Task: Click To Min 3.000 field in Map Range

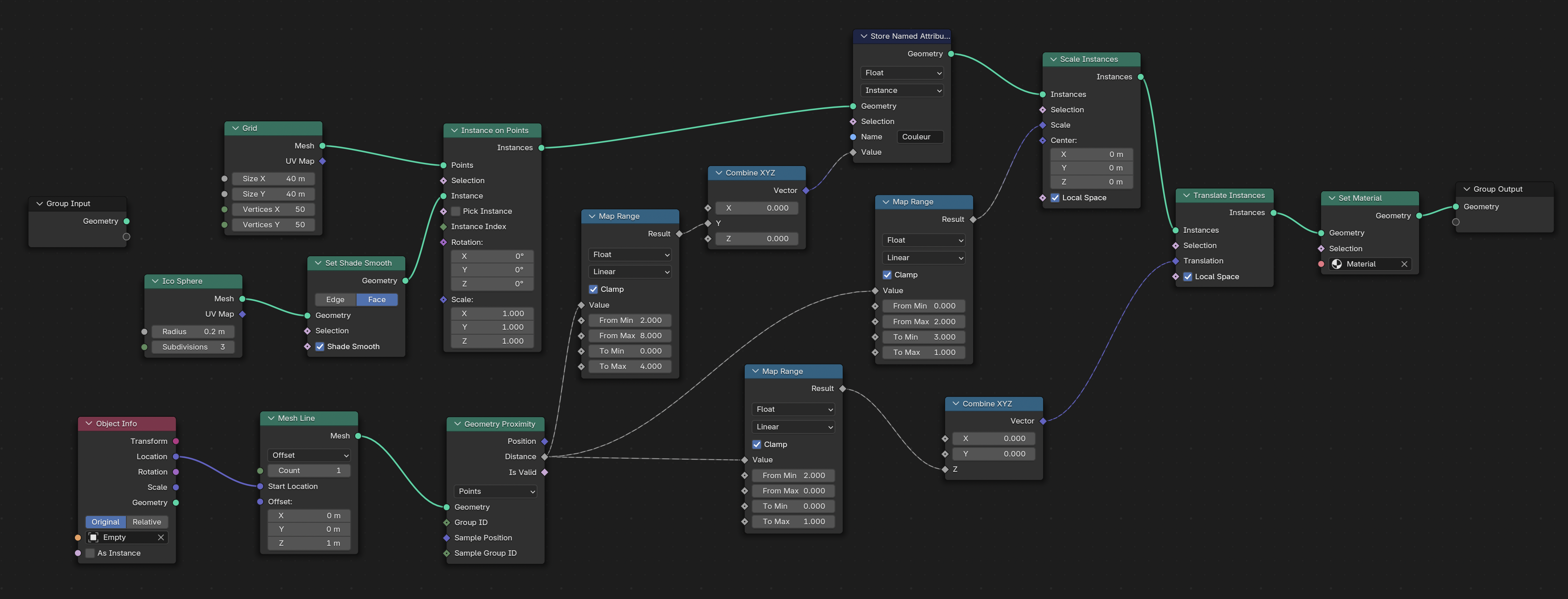Action: [924, 337]
